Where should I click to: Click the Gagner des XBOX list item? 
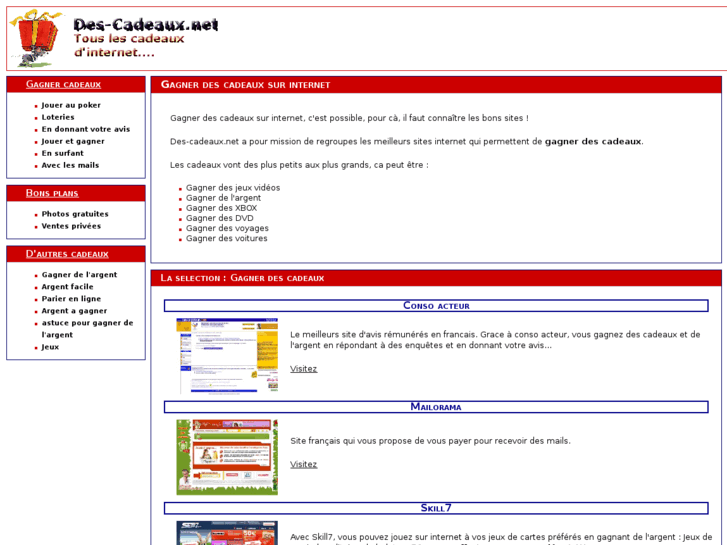click(221, 208)
